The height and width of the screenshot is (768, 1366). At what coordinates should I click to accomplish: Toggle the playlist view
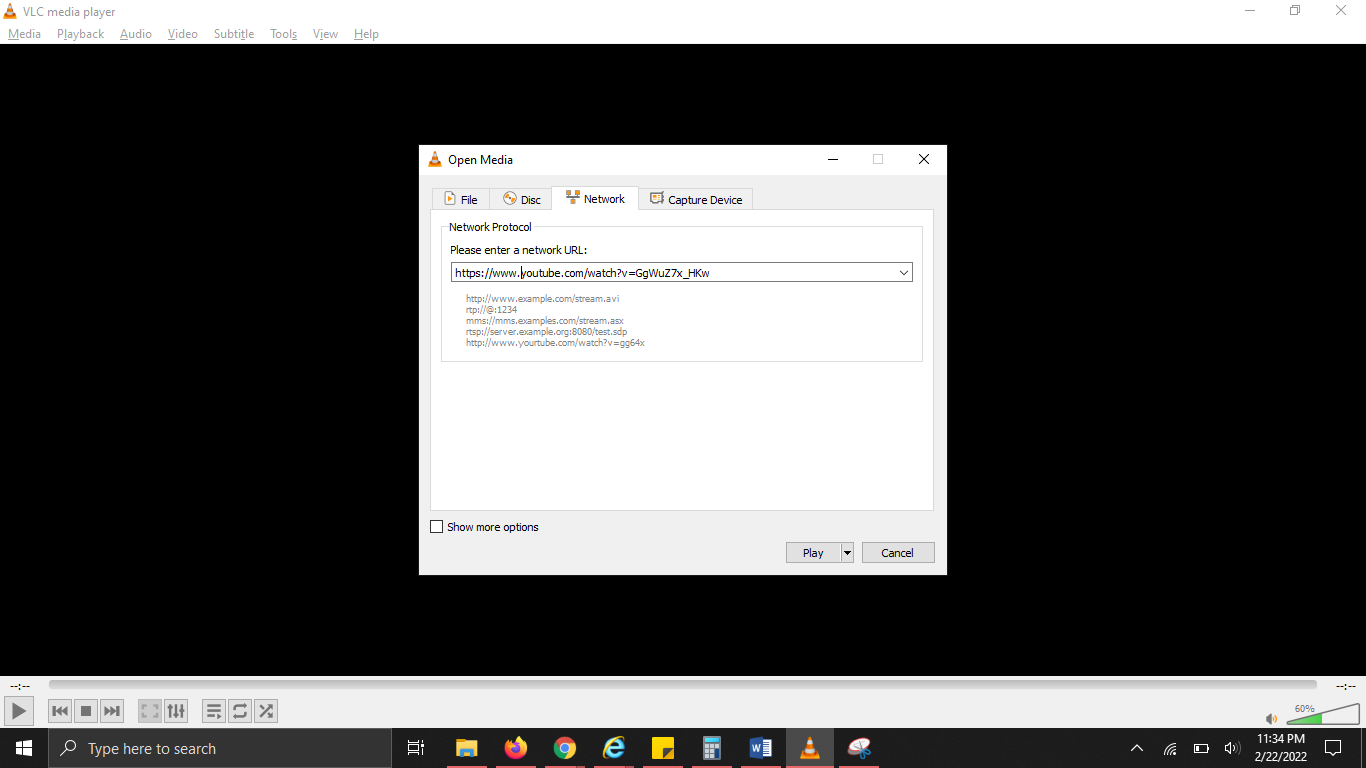[x=214, y=711]
